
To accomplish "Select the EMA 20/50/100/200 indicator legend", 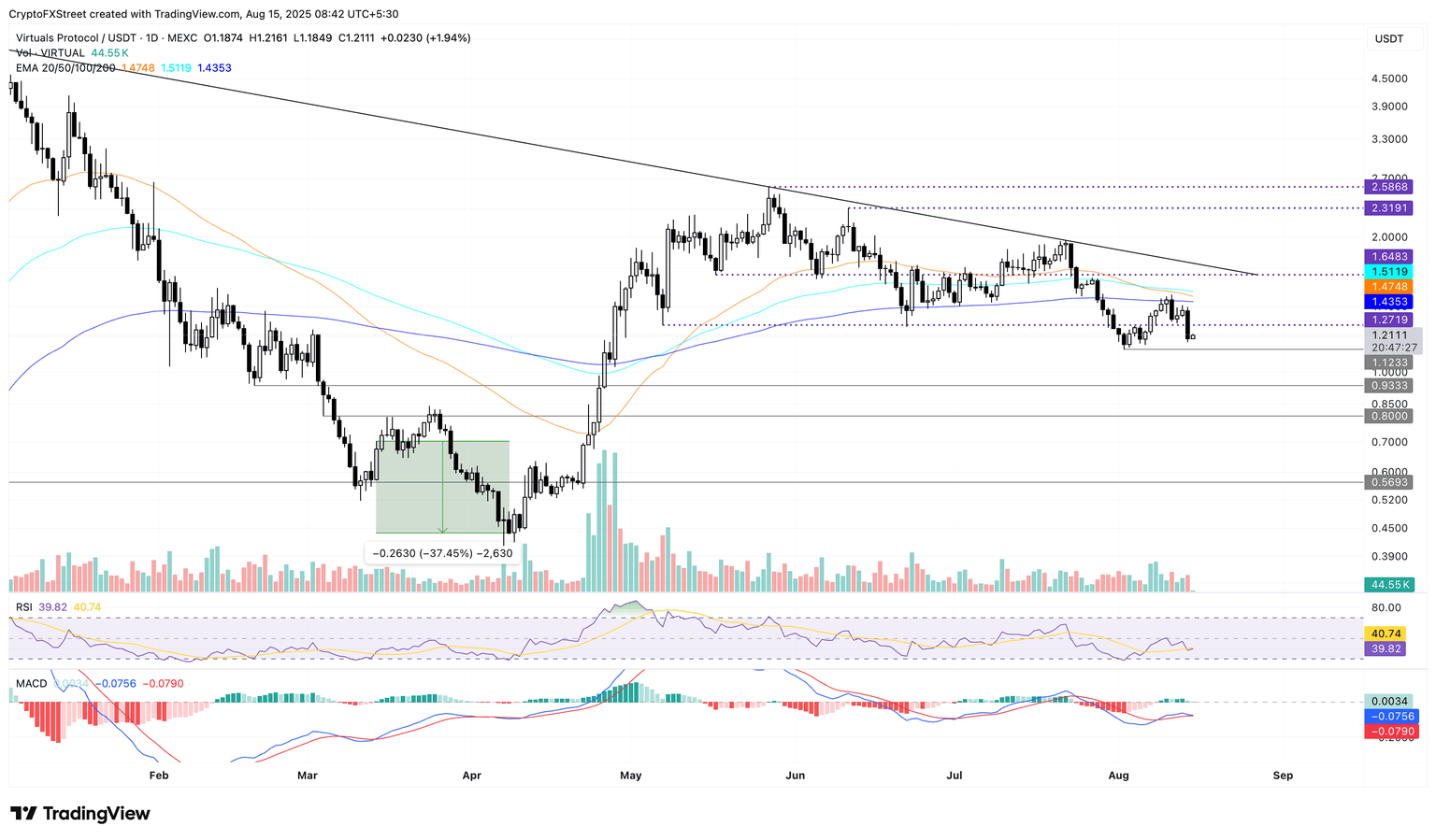I will coord(65,68).
